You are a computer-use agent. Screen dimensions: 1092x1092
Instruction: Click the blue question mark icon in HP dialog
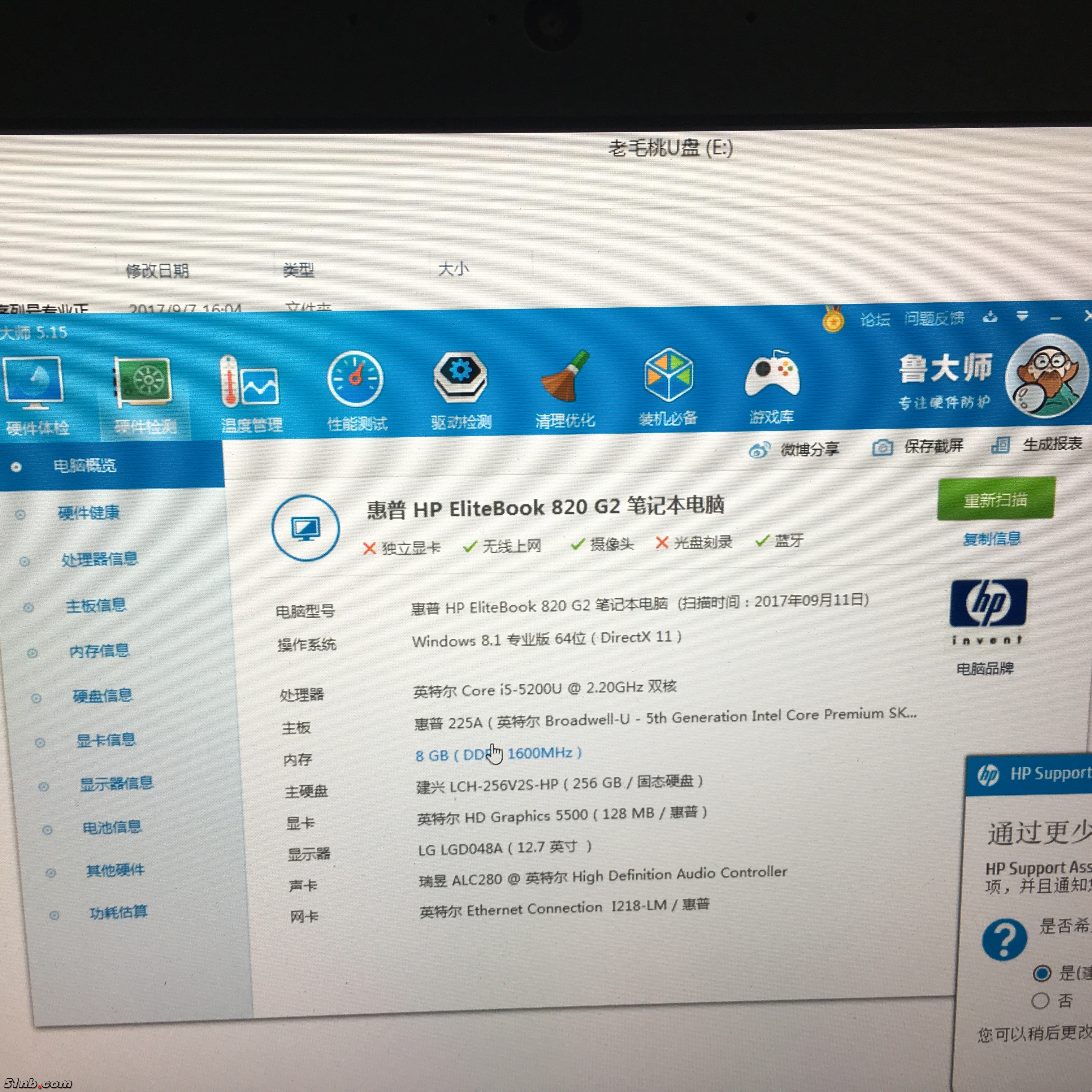click(x=1004, y=939)
